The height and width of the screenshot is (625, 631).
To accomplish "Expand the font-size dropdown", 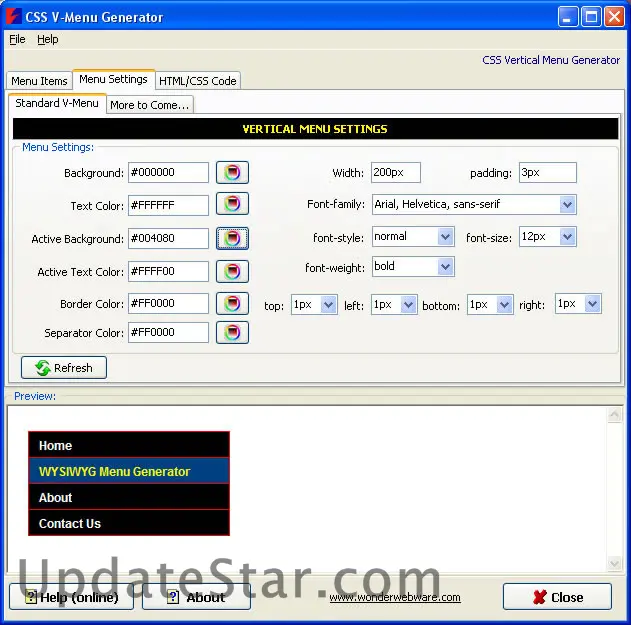I will tap(567, 237).
